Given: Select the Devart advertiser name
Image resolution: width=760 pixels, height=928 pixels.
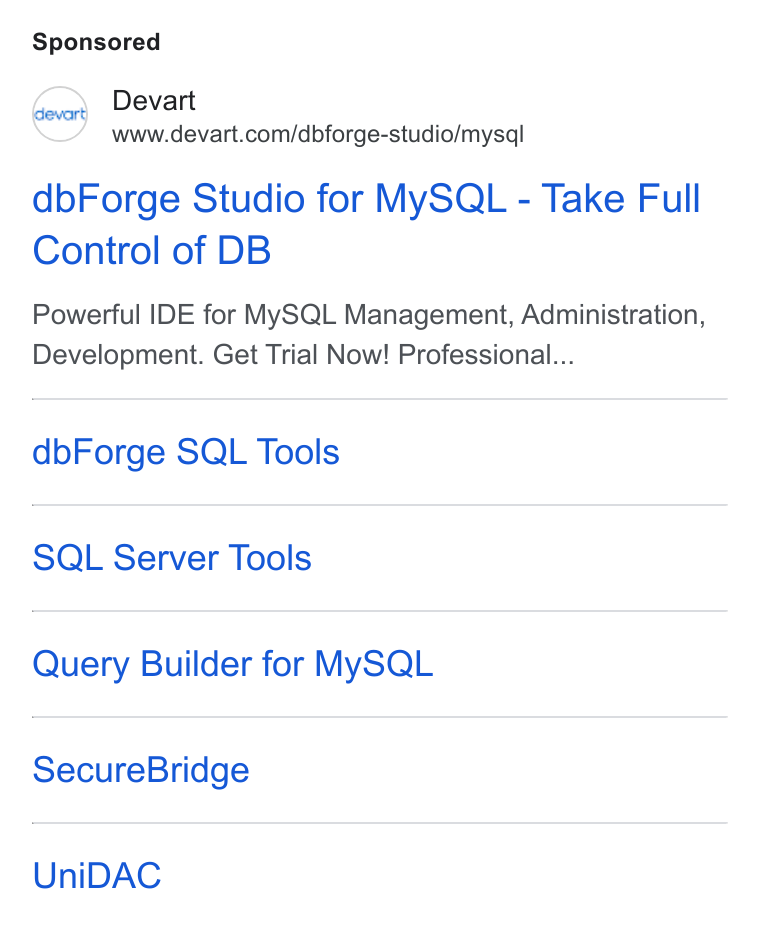Looking at the screenshot, I should coord(154,101).
